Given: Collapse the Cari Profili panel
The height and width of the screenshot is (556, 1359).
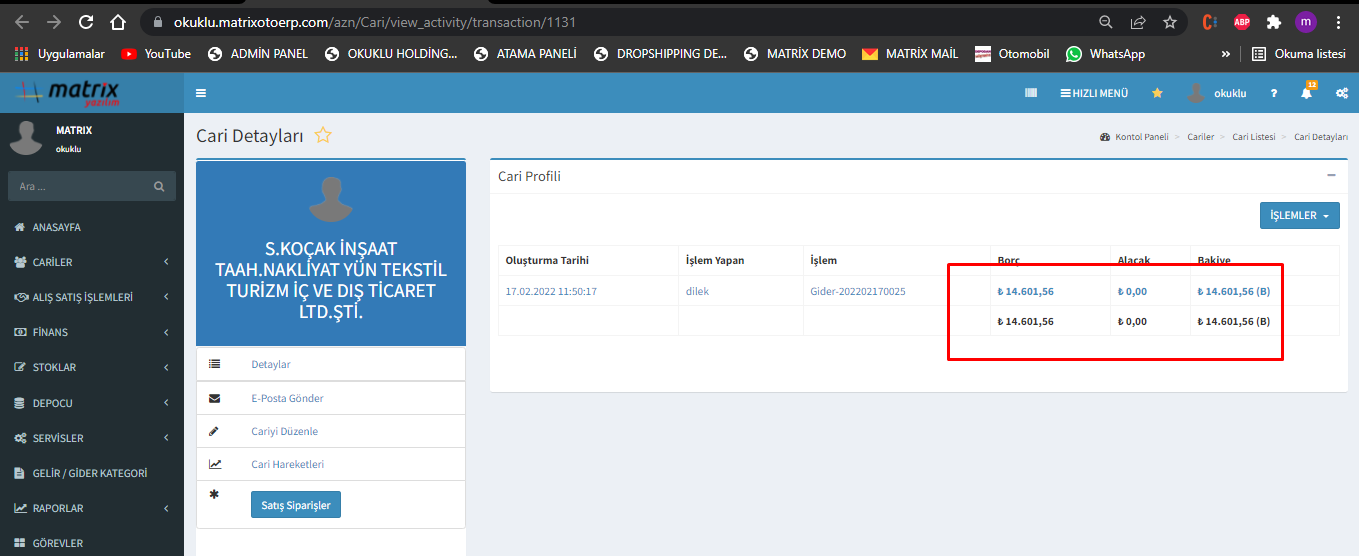Looking at the screenshot, I should pos(1331,175).
